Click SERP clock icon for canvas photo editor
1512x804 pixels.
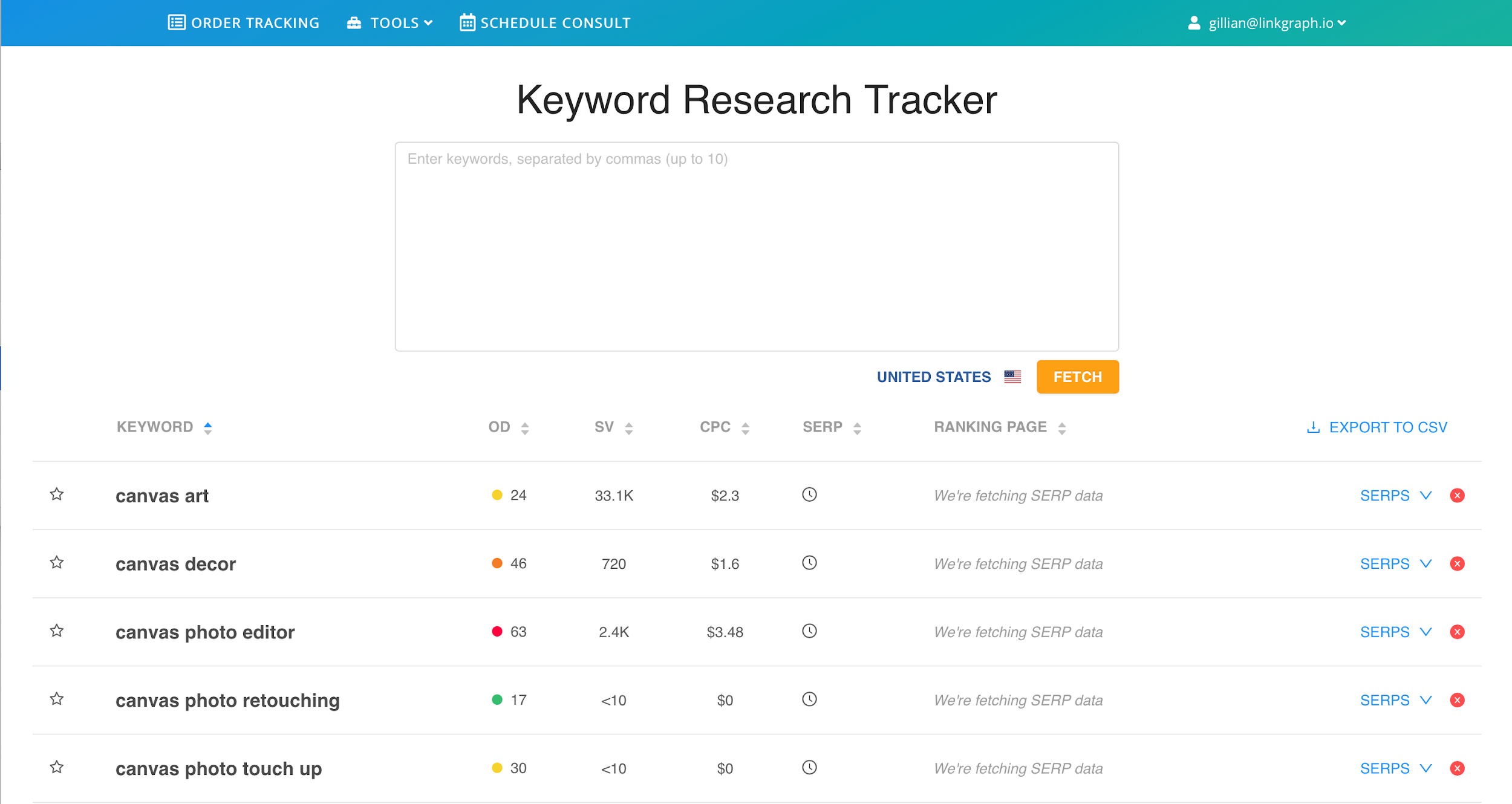coord(810,631)
